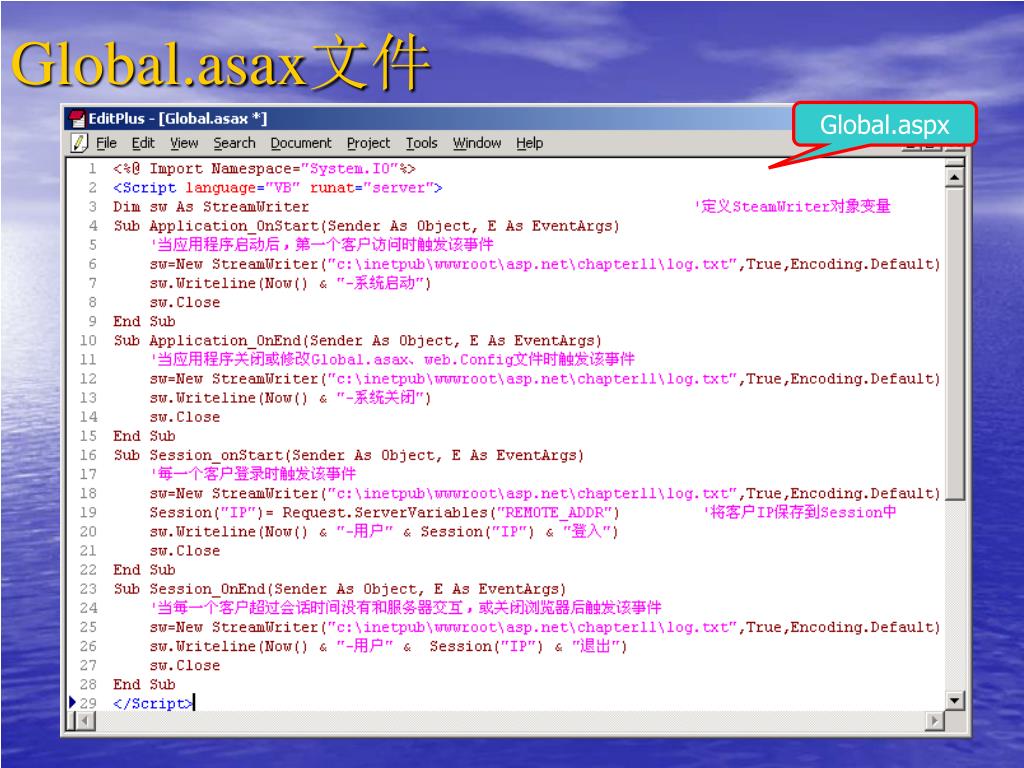1024x768 pixels.
Task: Open the Project menu
Action: coord(368,143)
